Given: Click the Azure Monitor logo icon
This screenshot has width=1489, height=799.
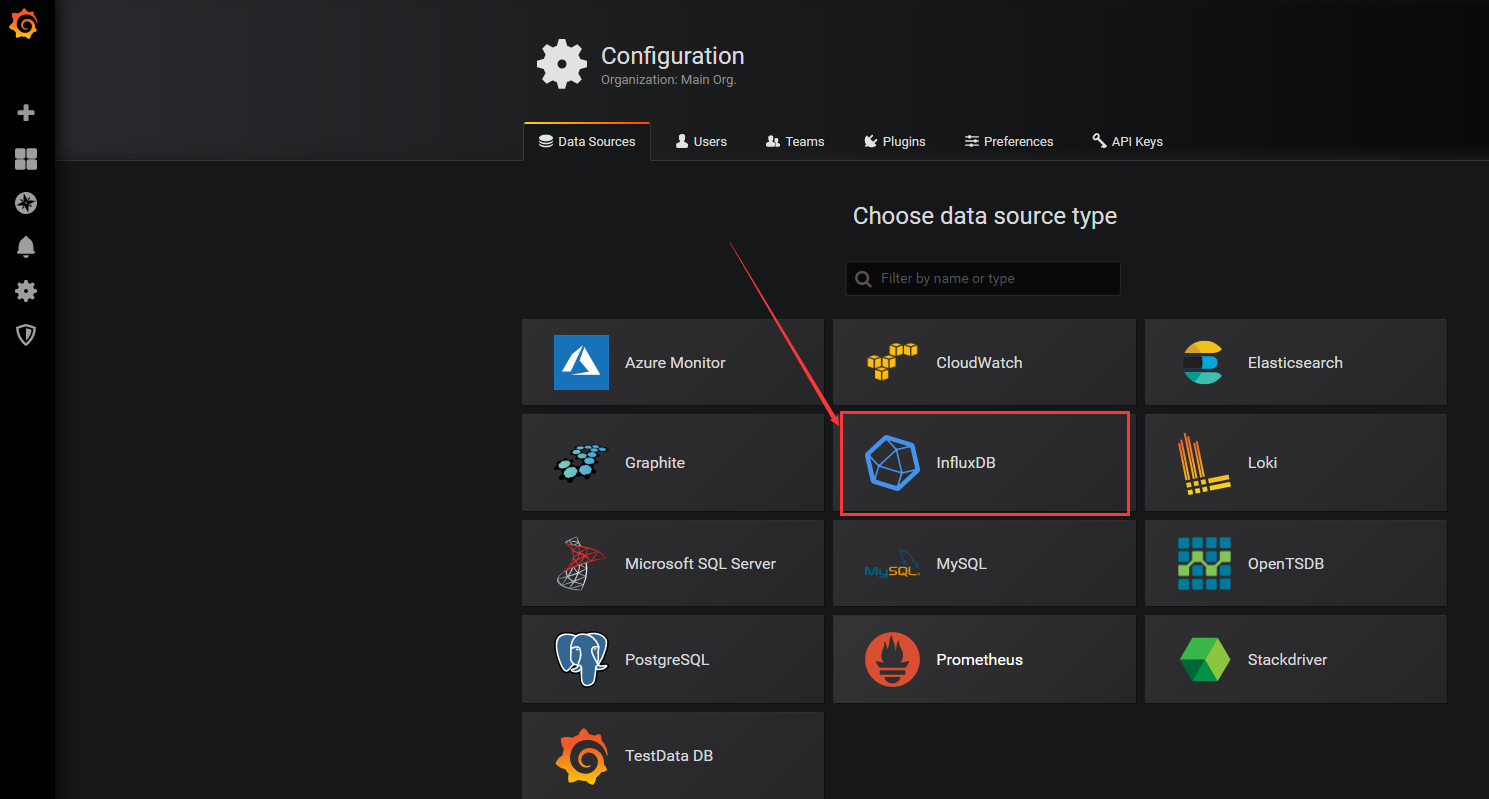Looking at the screenshot, I should click(x=581, y=362).
